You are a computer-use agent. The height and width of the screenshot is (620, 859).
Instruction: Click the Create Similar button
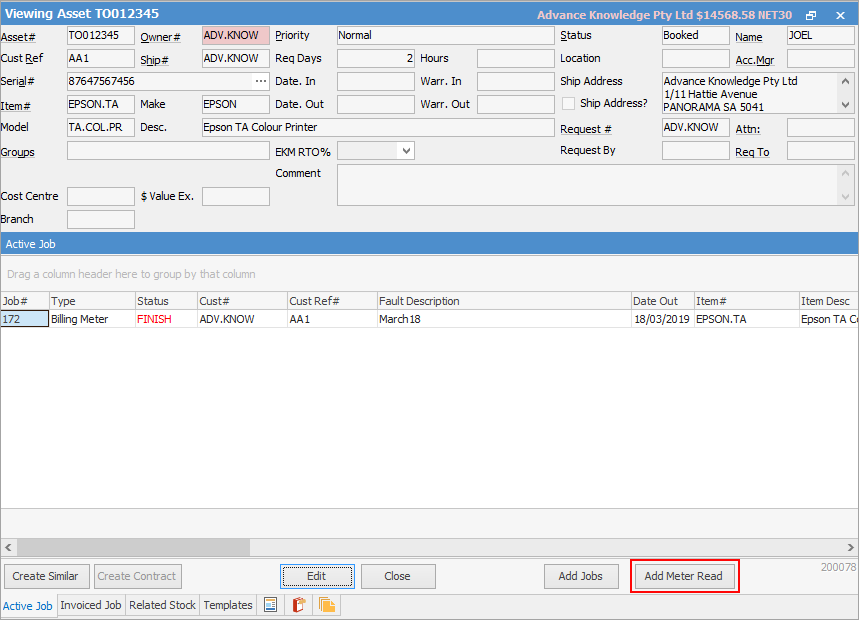pos(46,576)
